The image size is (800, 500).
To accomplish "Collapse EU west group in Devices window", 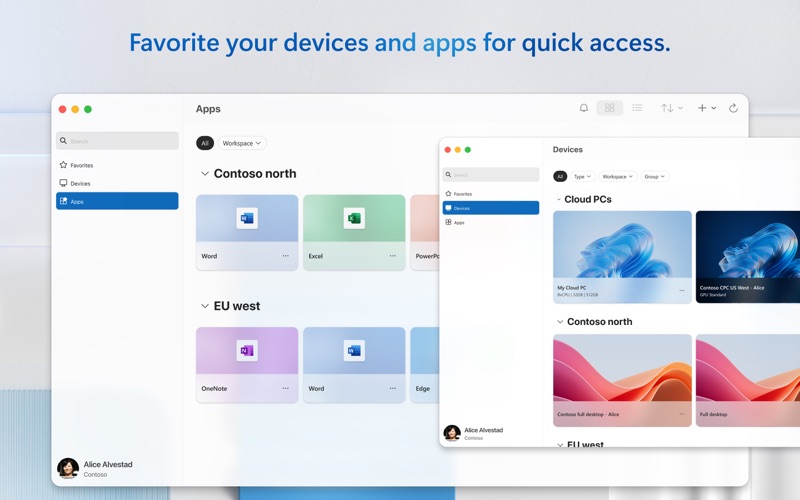I will tap(560, 445).
